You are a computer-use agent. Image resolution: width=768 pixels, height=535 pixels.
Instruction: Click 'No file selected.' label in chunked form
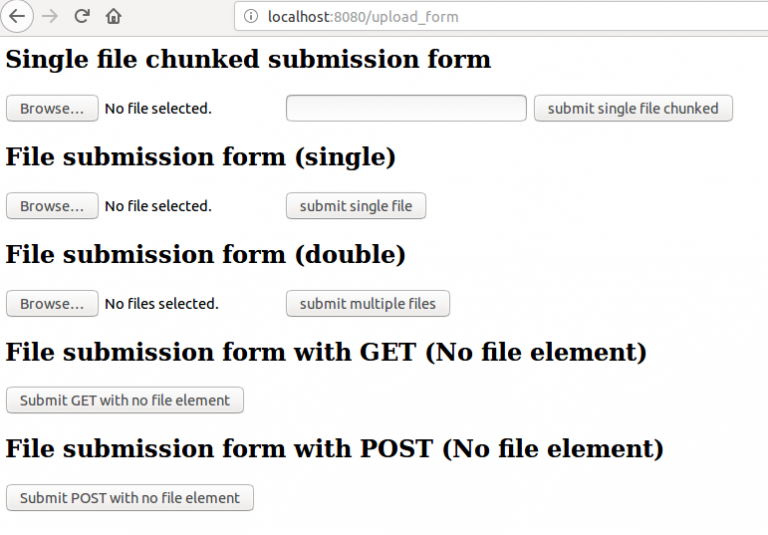[x=158, y=108]
